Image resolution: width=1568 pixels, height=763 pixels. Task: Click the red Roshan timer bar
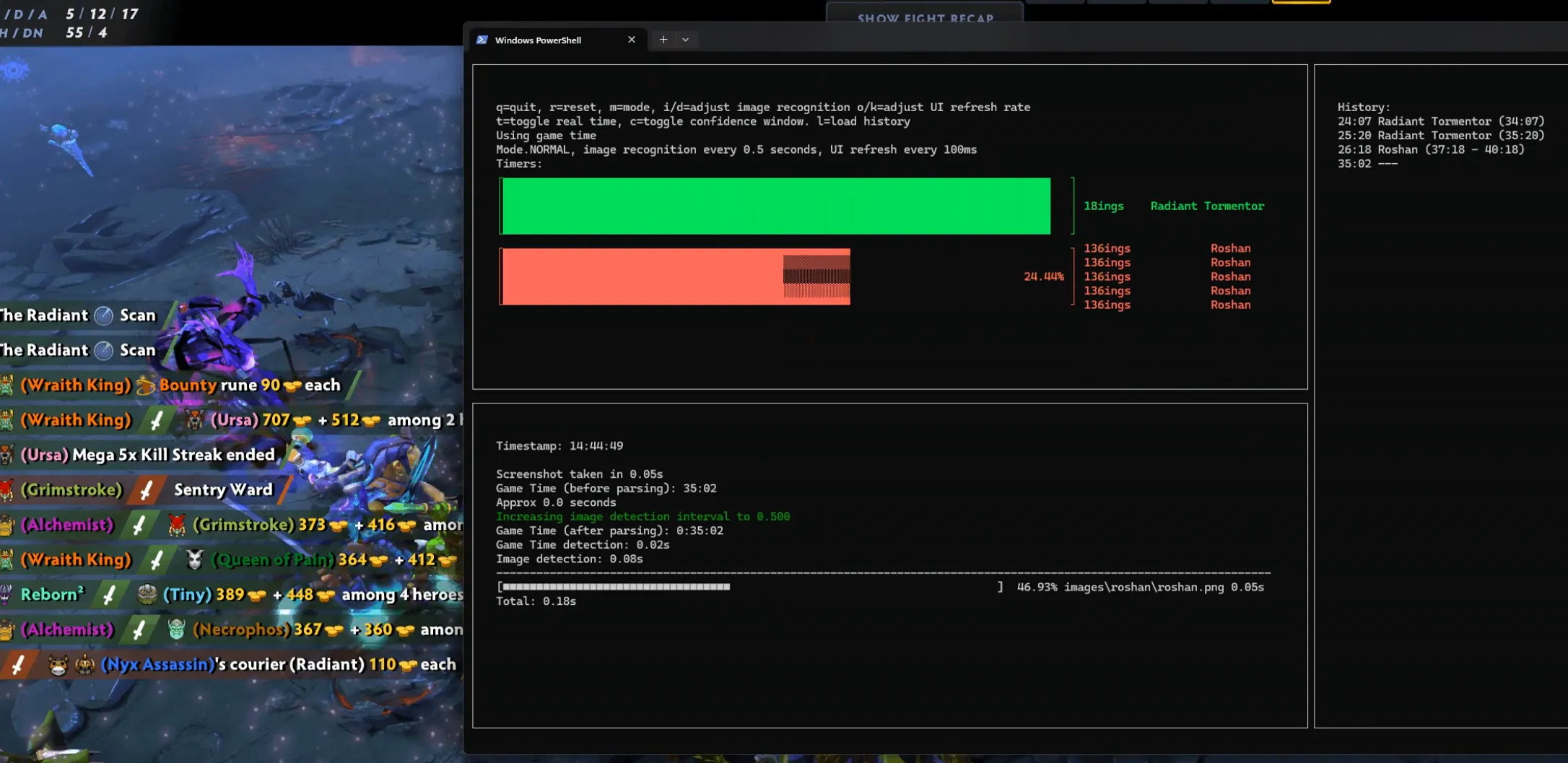(x=676, y=276)
